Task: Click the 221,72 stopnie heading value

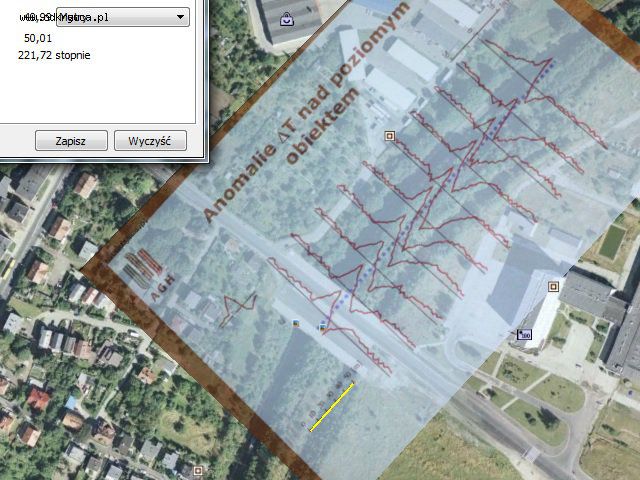Action: coord(55,55)
